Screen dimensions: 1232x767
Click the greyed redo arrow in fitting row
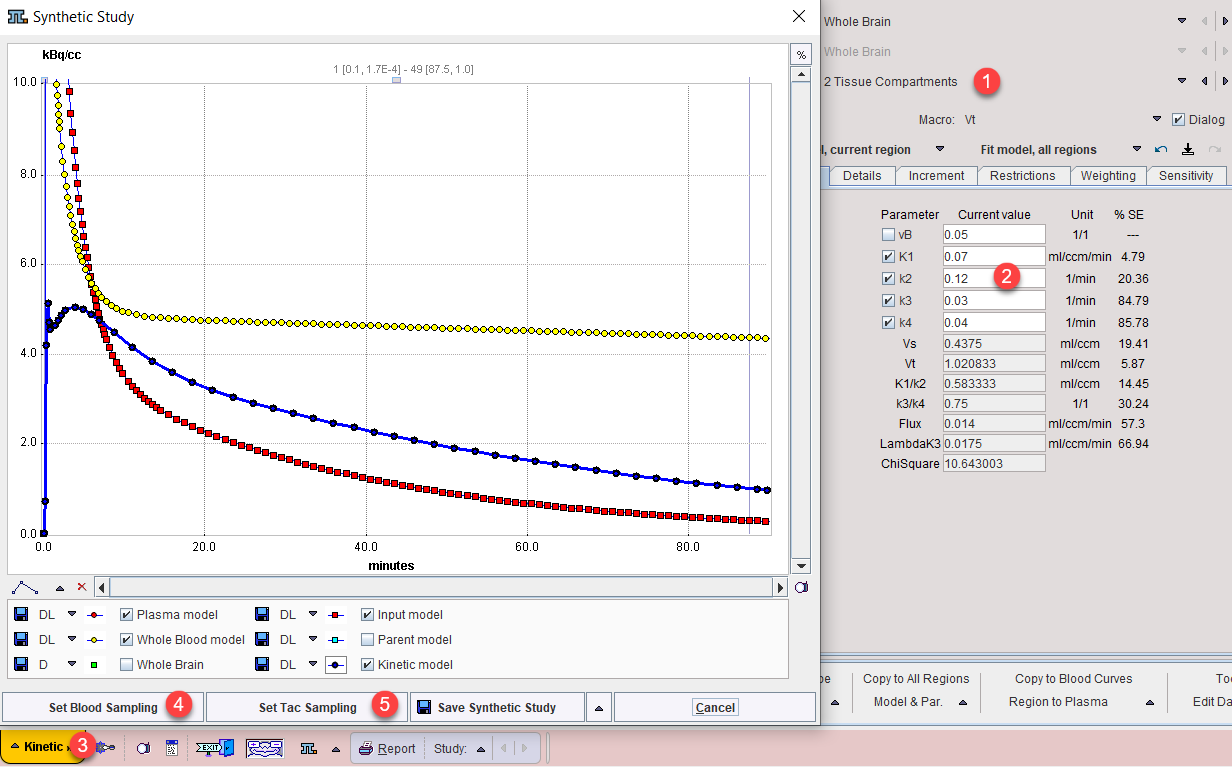coord(1215,150)
